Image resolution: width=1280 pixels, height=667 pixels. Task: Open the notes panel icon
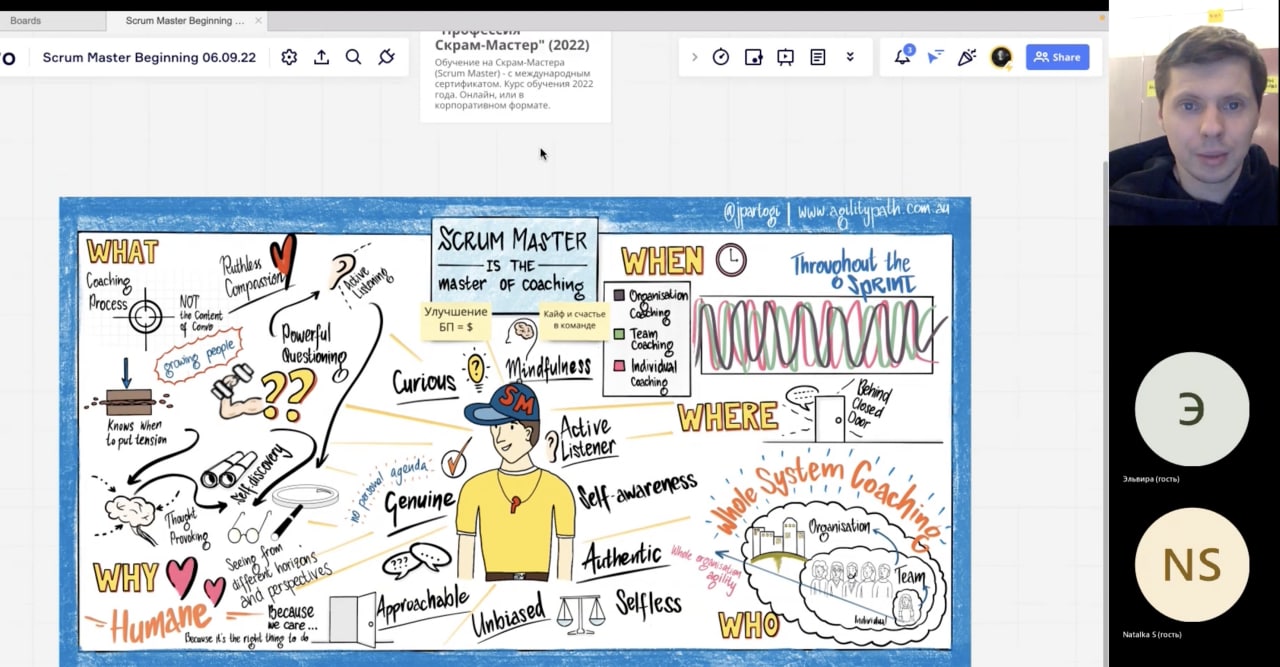coord(817,57)
